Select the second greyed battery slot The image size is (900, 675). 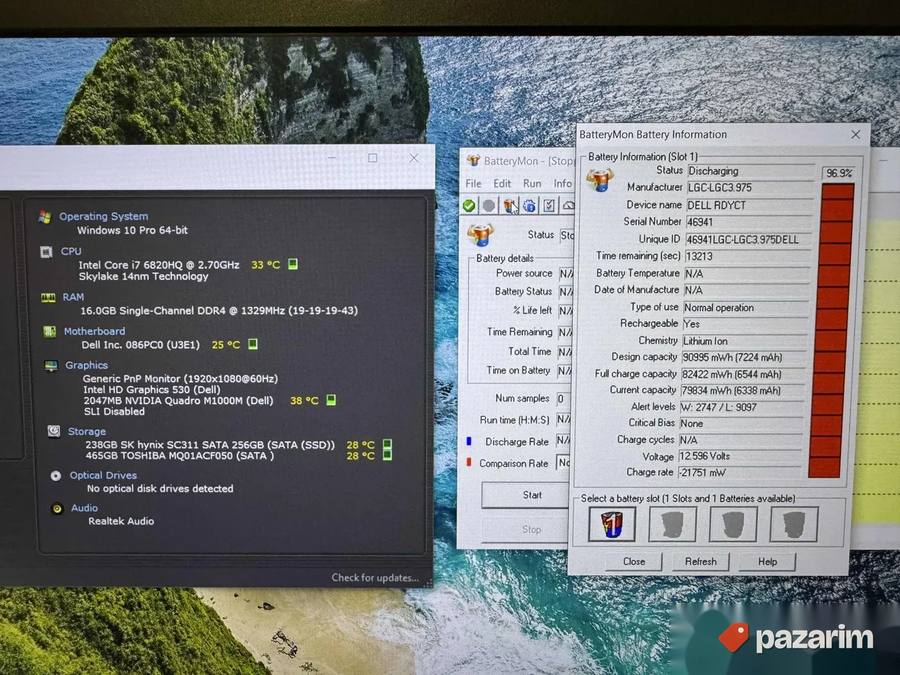(673, 523)
